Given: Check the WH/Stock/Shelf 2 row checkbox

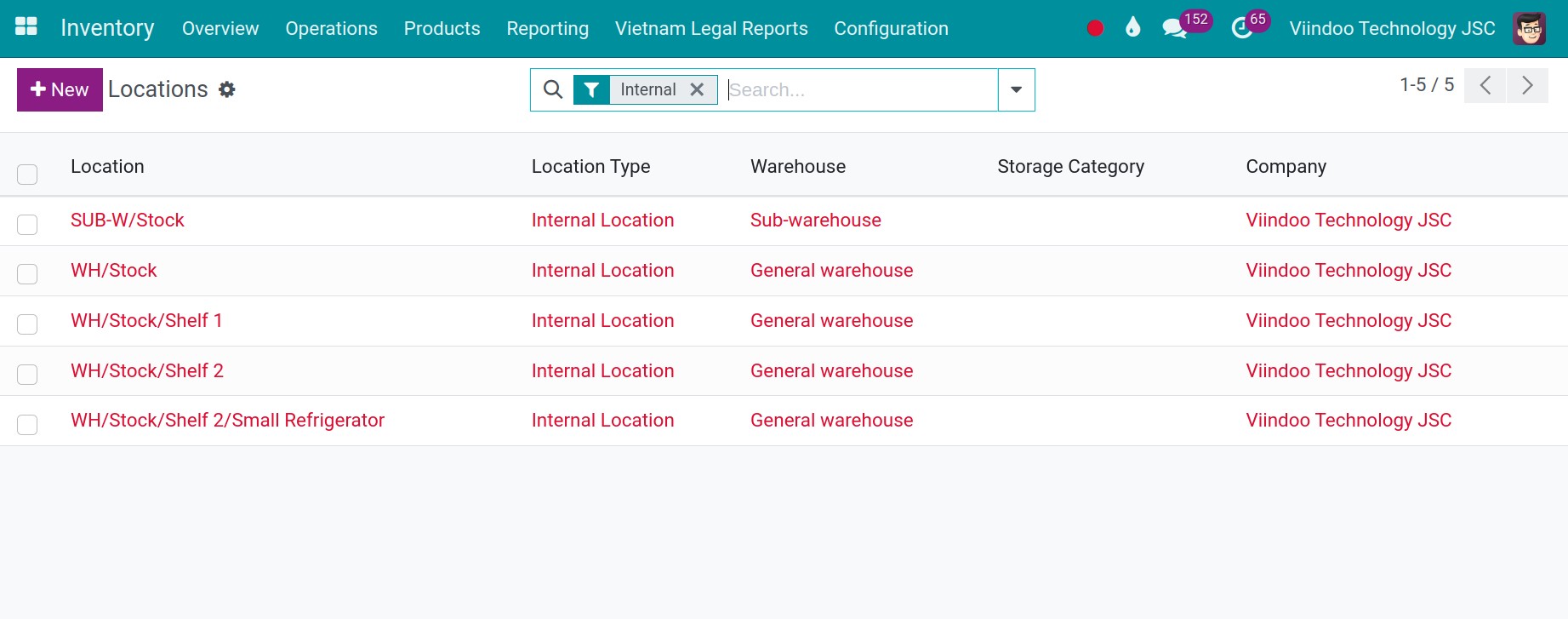Looking at the screenshot, I should click(x=27, y=375).
